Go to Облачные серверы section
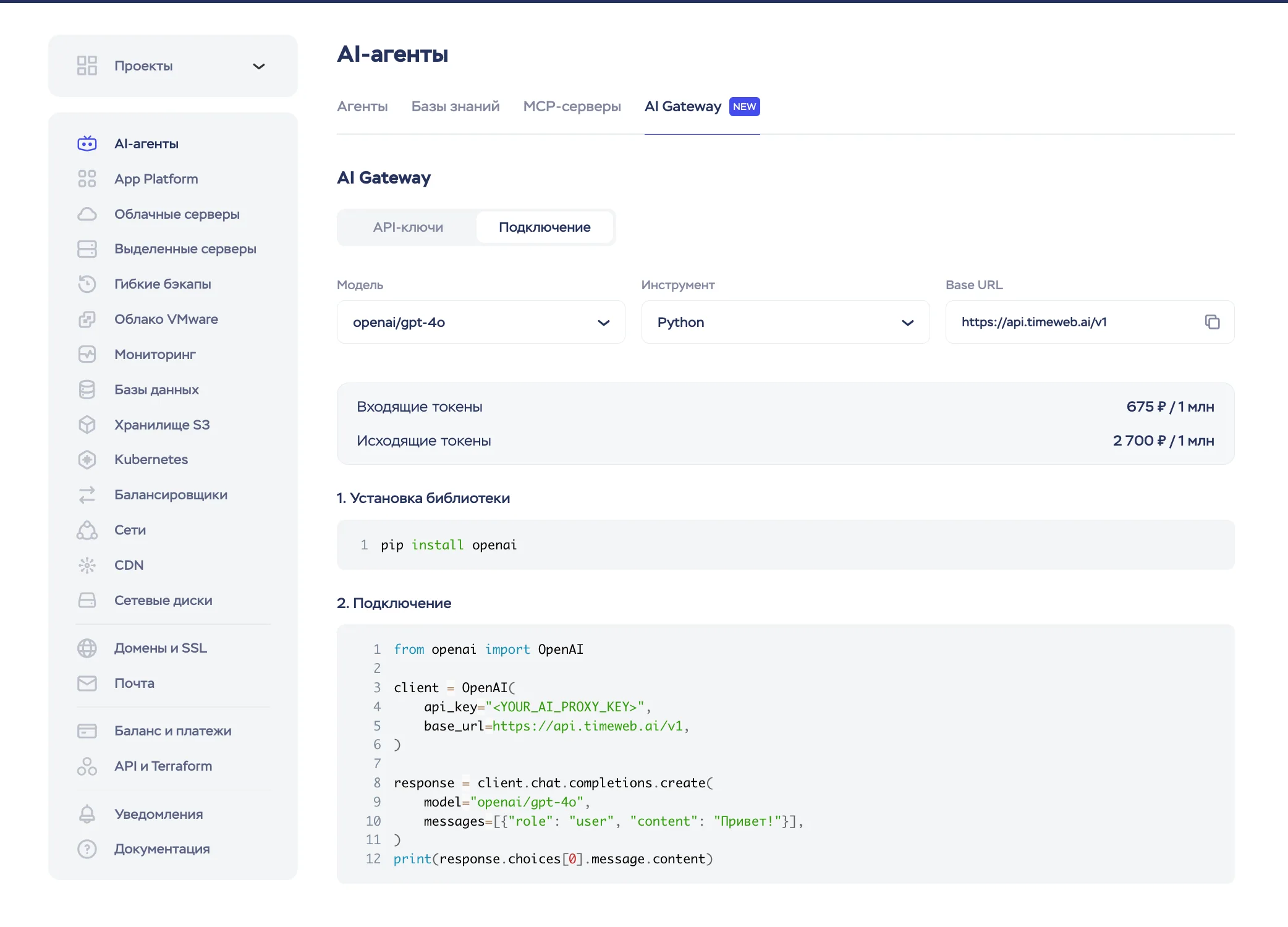Screen dimensions: 1288x927 [x=177, y=214]
